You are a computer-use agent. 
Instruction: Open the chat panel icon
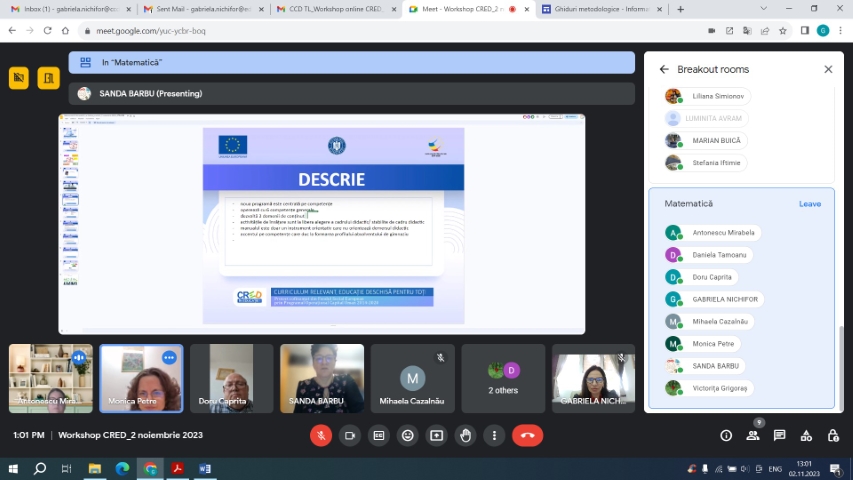[780, 435]
